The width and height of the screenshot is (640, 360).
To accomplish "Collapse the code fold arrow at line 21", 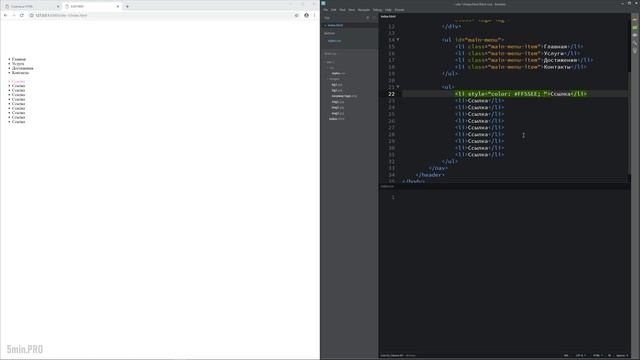I will click(398, 87).
